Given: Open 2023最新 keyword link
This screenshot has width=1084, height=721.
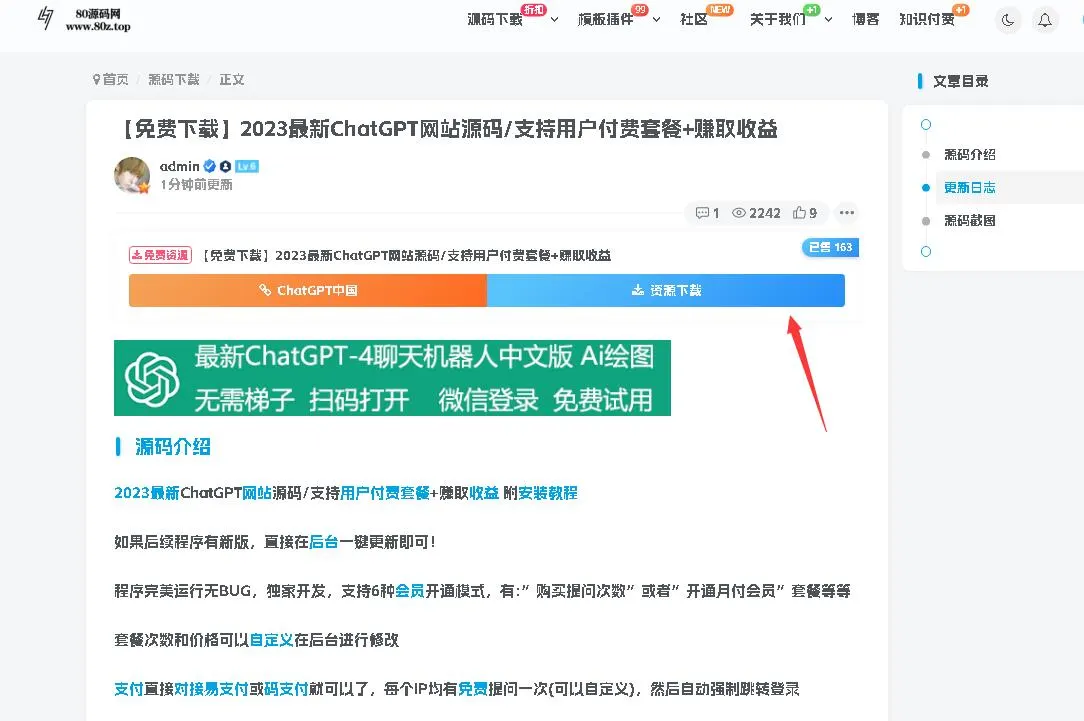Looking at the screenshot, I should point(147,493).
